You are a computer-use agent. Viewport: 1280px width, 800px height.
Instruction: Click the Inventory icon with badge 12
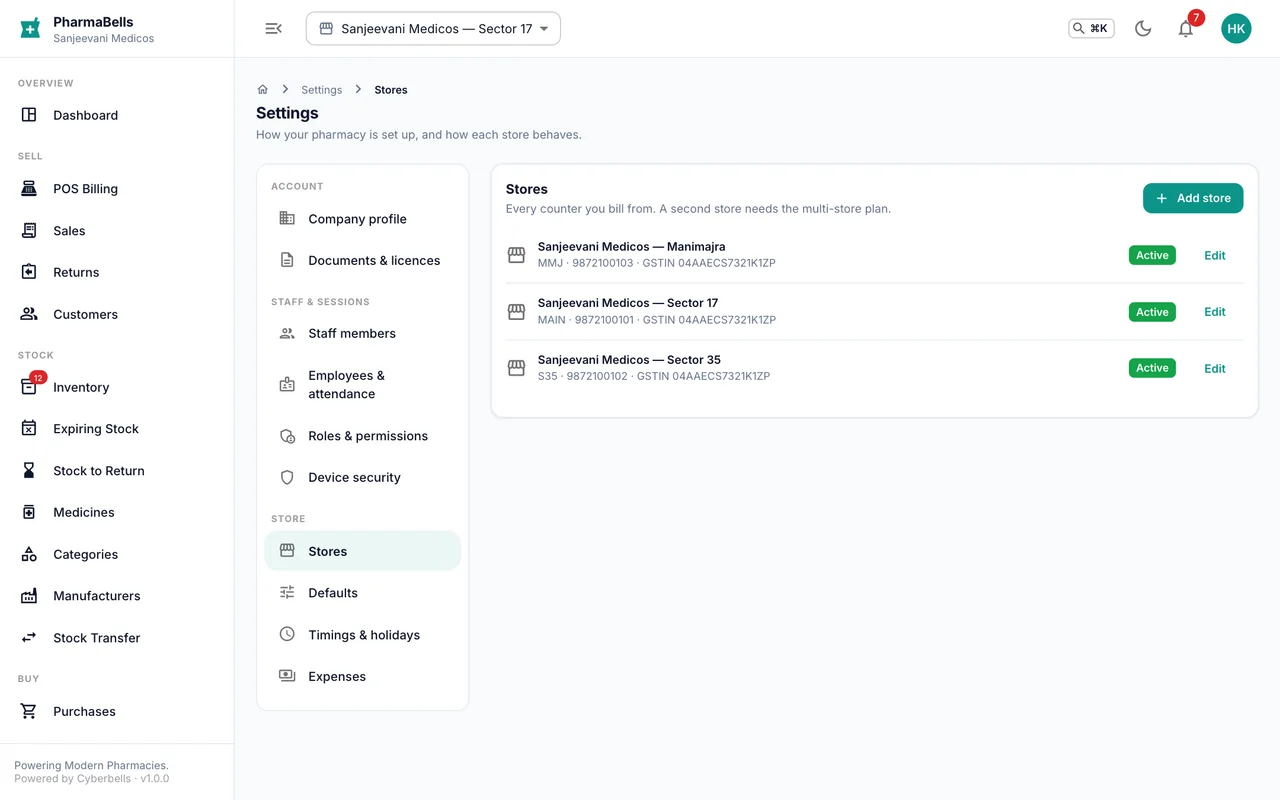pyautogui.click(x=29, y=387)
